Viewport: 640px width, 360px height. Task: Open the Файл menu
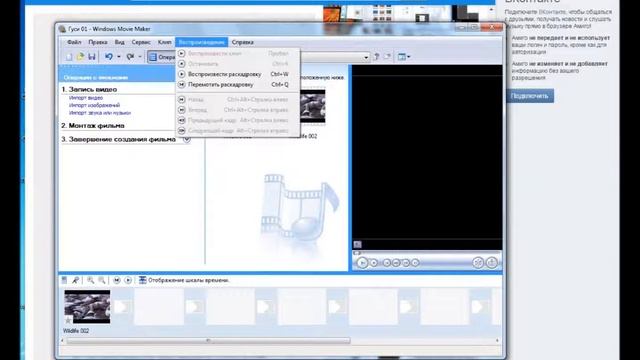tap(74, 42)
